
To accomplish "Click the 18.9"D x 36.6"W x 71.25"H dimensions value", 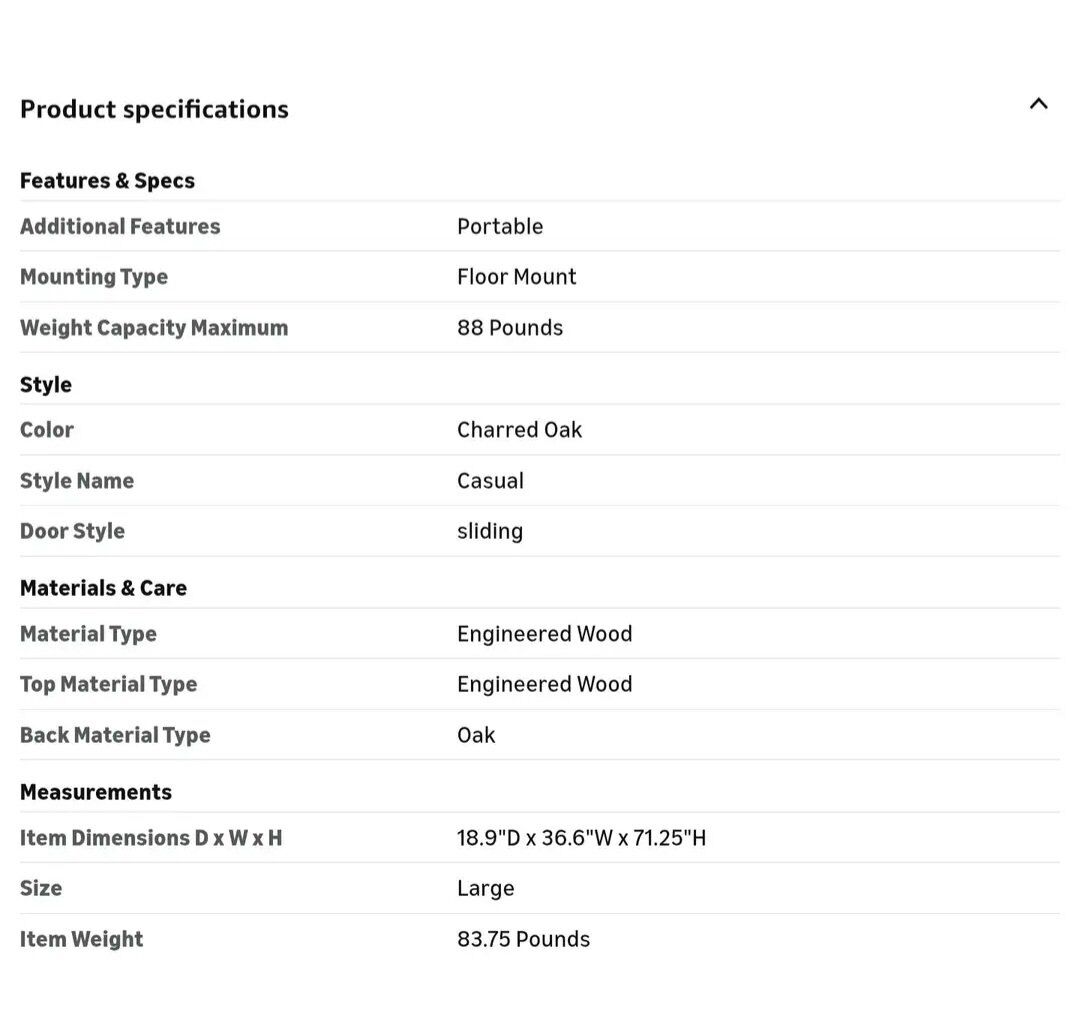I will pyautogui.click(x=581, y=838).
